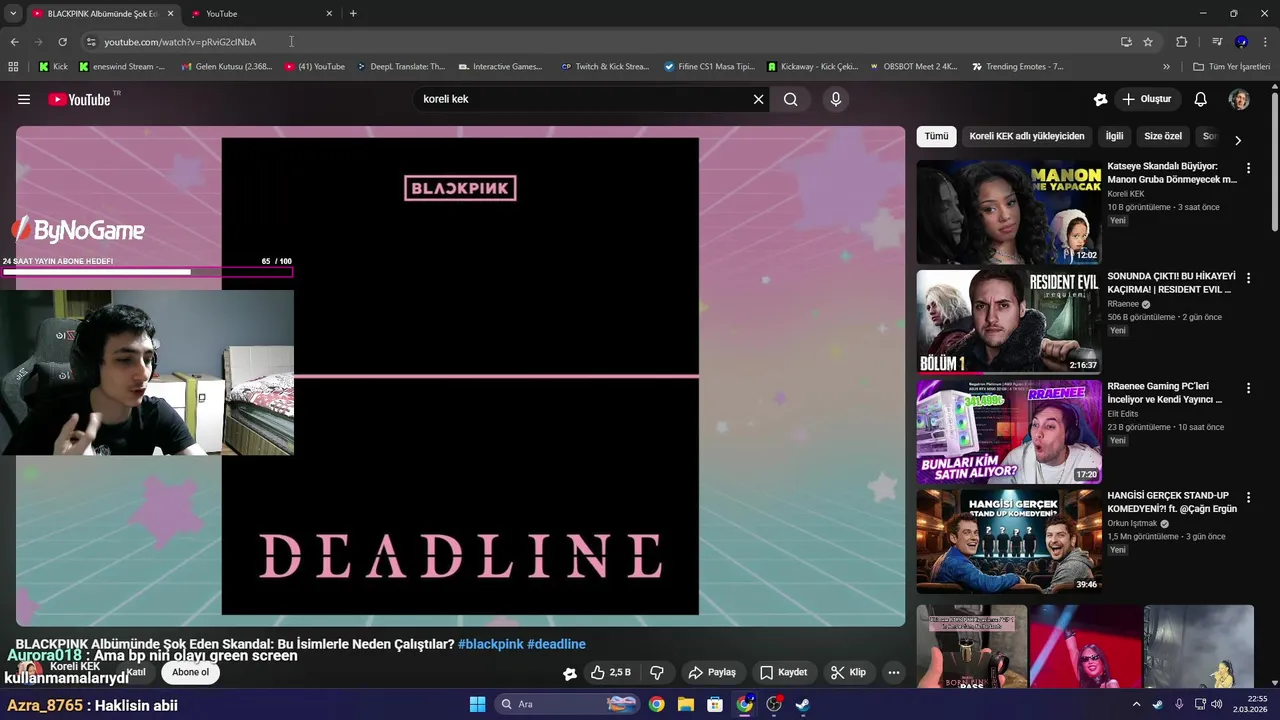Viewport: 1280px width, 720px height.
Task: Open the tab search dropdown arrow
Action: click(13, 14)
